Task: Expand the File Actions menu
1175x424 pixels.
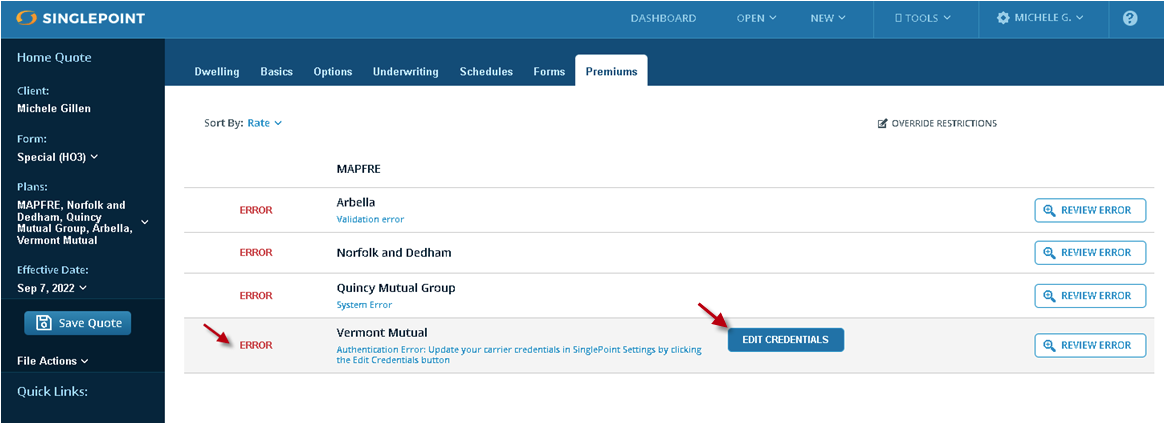Action: pyautogui.click(x=53, y=361)
